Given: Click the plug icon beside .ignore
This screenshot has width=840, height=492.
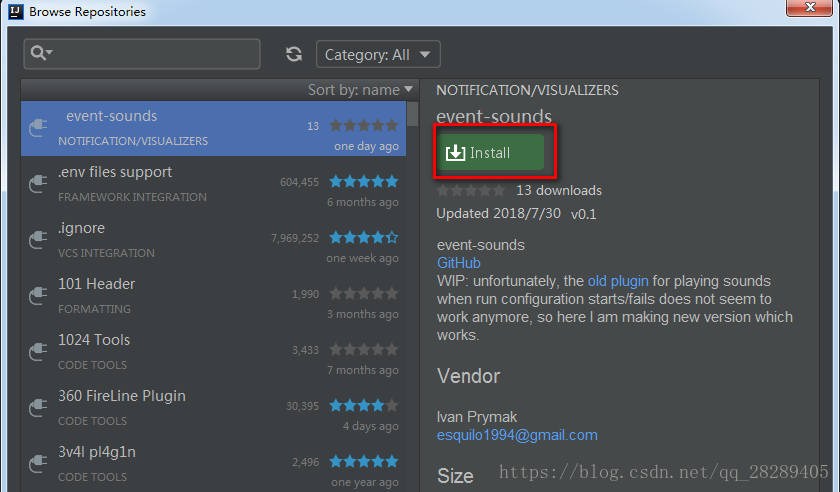Looking at the screenshot, I should (38, 240).
